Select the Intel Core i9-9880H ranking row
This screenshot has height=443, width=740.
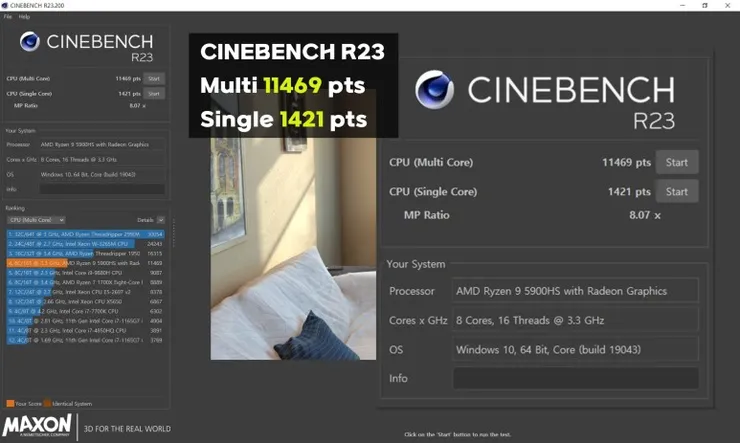click(x=85, y=273)
